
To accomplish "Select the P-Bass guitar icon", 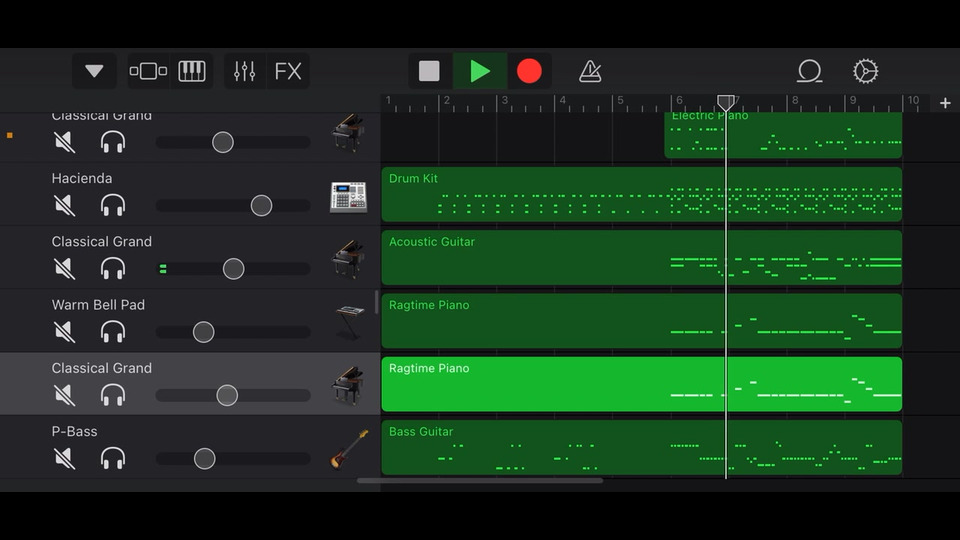I will [x=350, y=449].
